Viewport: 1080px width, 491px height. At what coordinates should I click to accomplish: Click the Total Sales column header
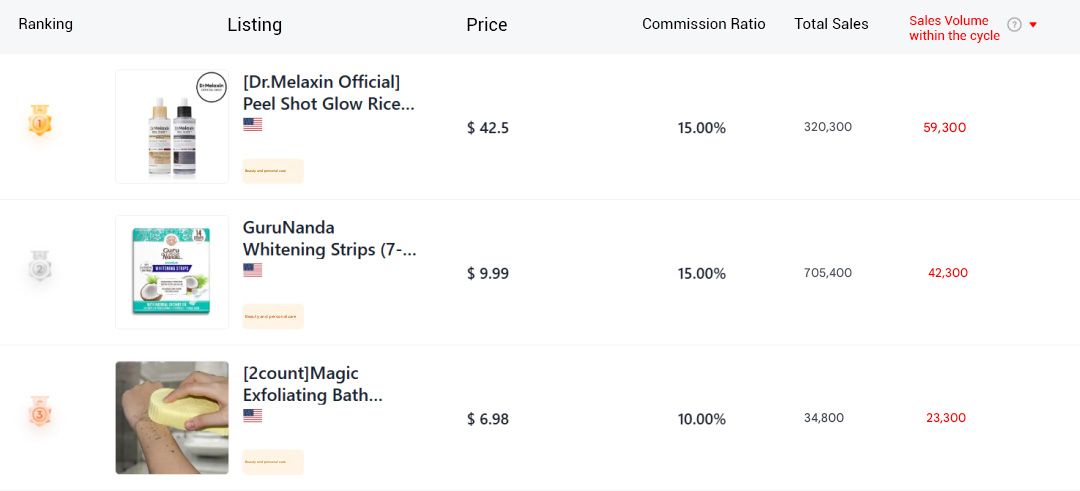click(x=831, y=24)
